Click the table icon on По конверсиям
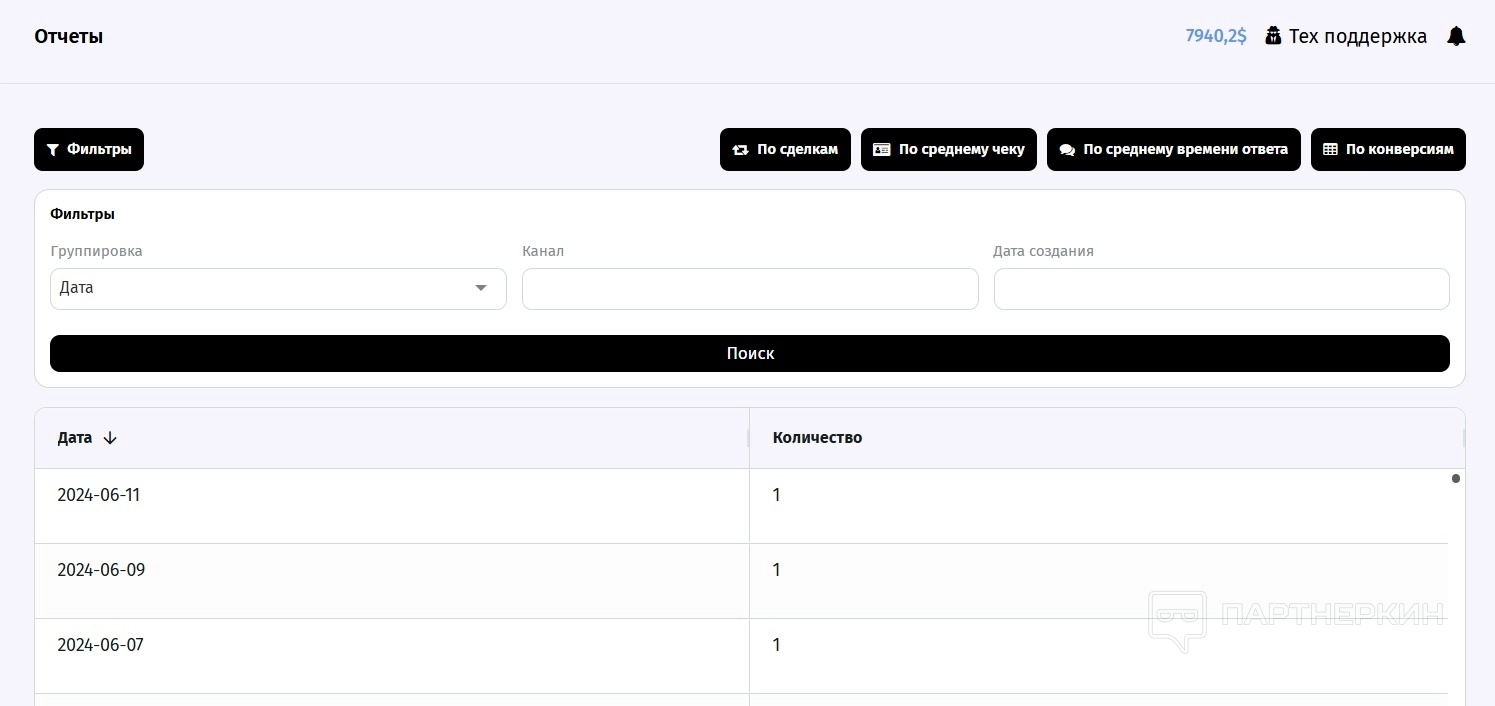Screen dimensions: 1495x706 click(x=1330, y=150)
